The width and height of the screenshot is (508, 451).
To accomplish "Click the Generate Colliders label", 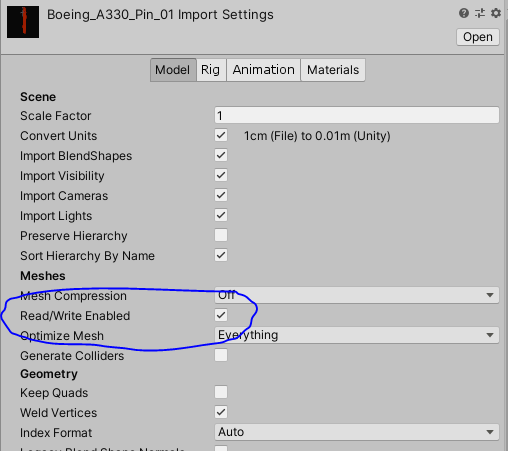I will click(x=72, y=356).
